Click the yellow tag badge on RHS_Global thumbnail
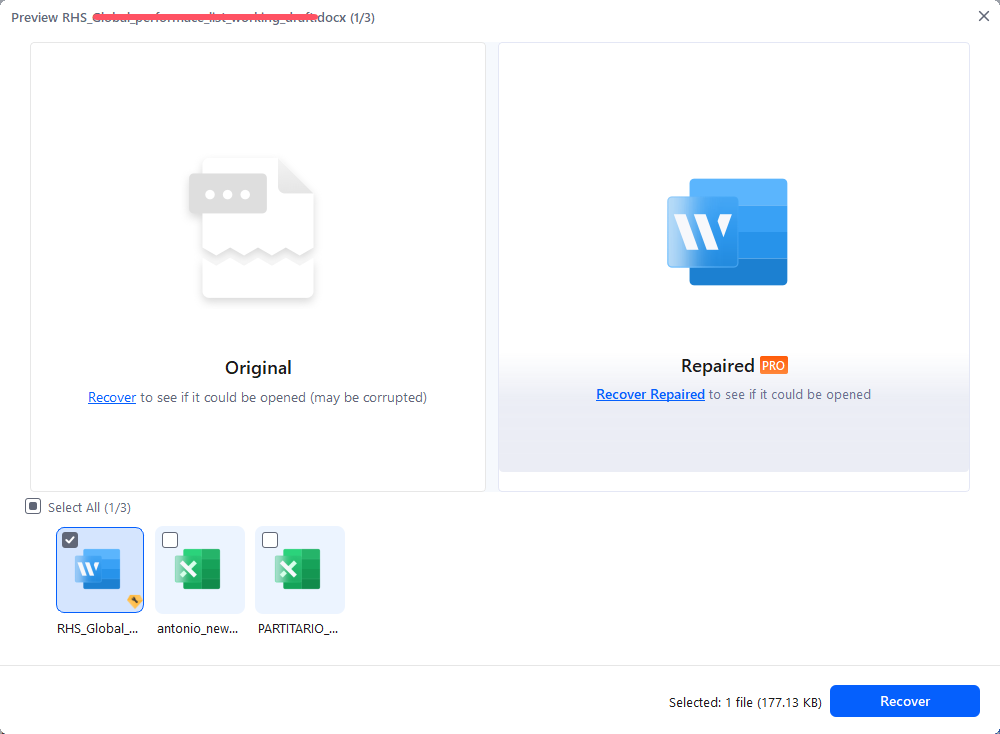The width and height of the screenshot is (1000, 734). point(135,601)
